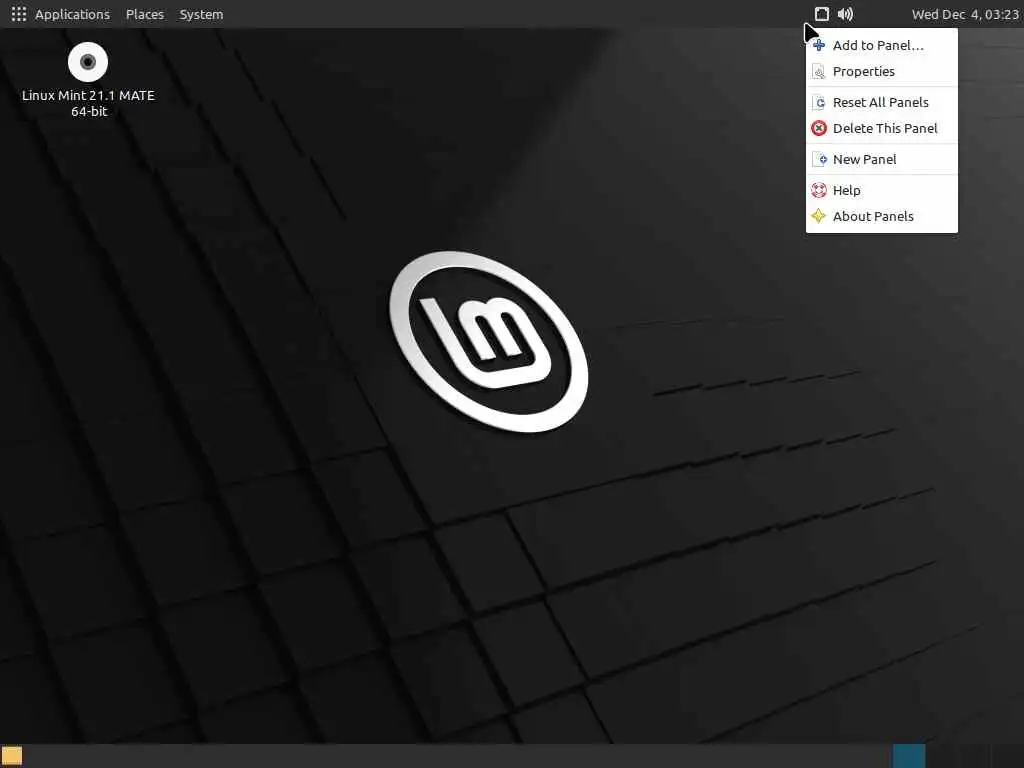Switch to the highlighted blue workspace

pos(909,756)
